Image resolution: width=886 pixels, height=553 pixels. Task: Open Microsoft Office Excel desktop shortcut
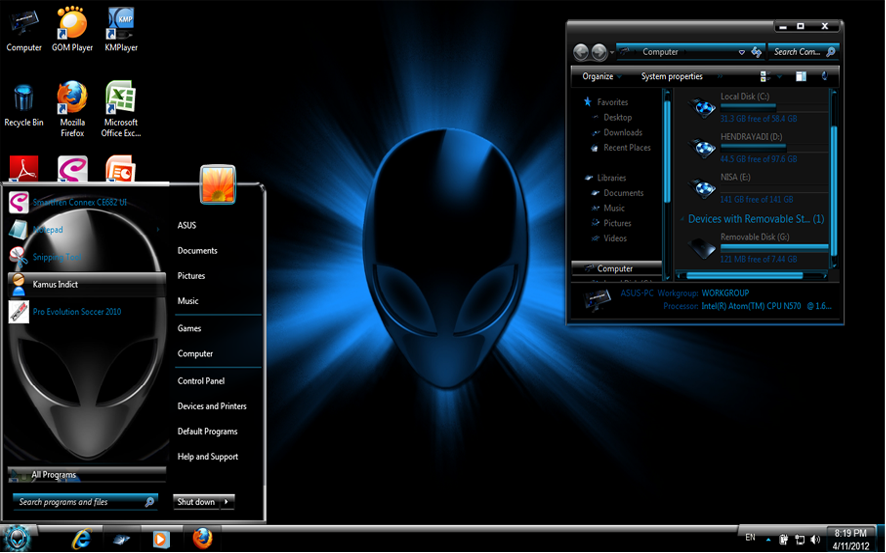pyautogui.click(x=121, y=109)
